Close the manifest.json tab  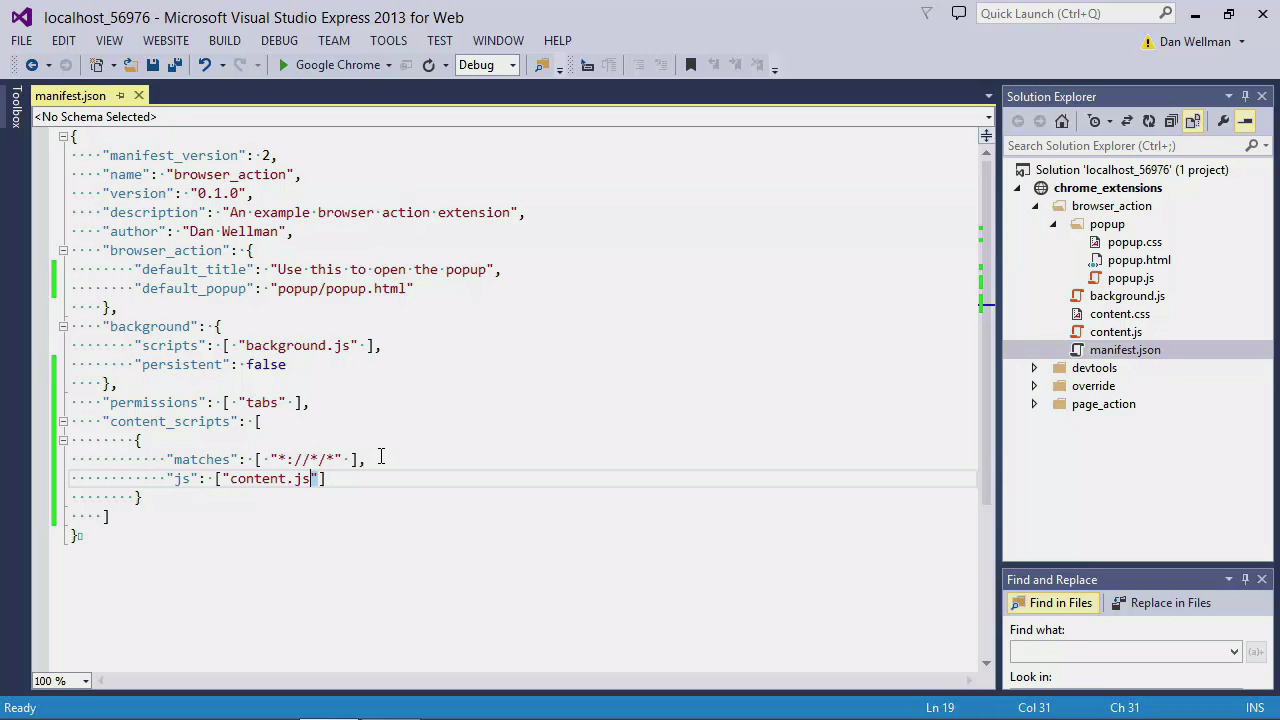(139, 95)
